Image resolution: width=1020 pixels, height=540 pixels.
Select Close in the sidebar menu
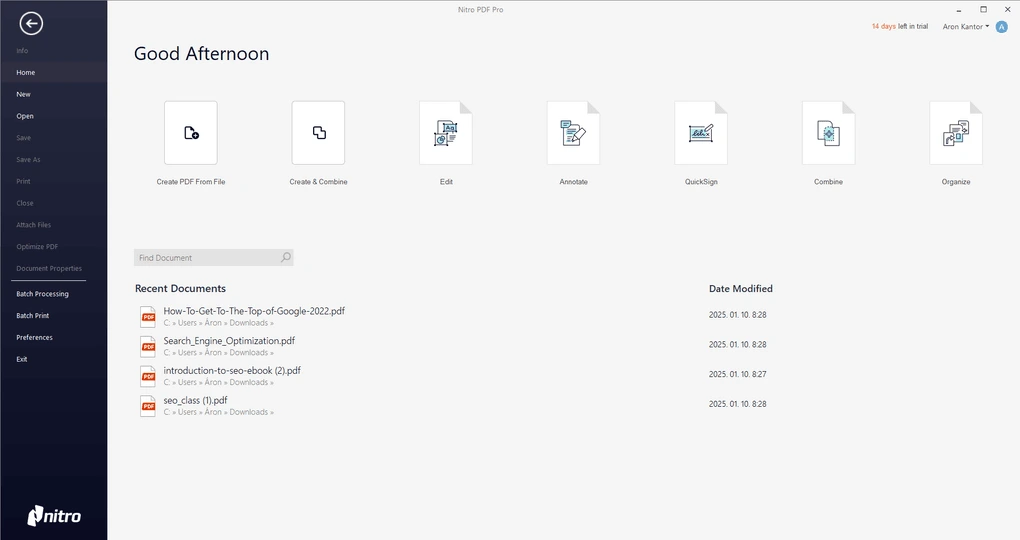(x=25, y=203)
